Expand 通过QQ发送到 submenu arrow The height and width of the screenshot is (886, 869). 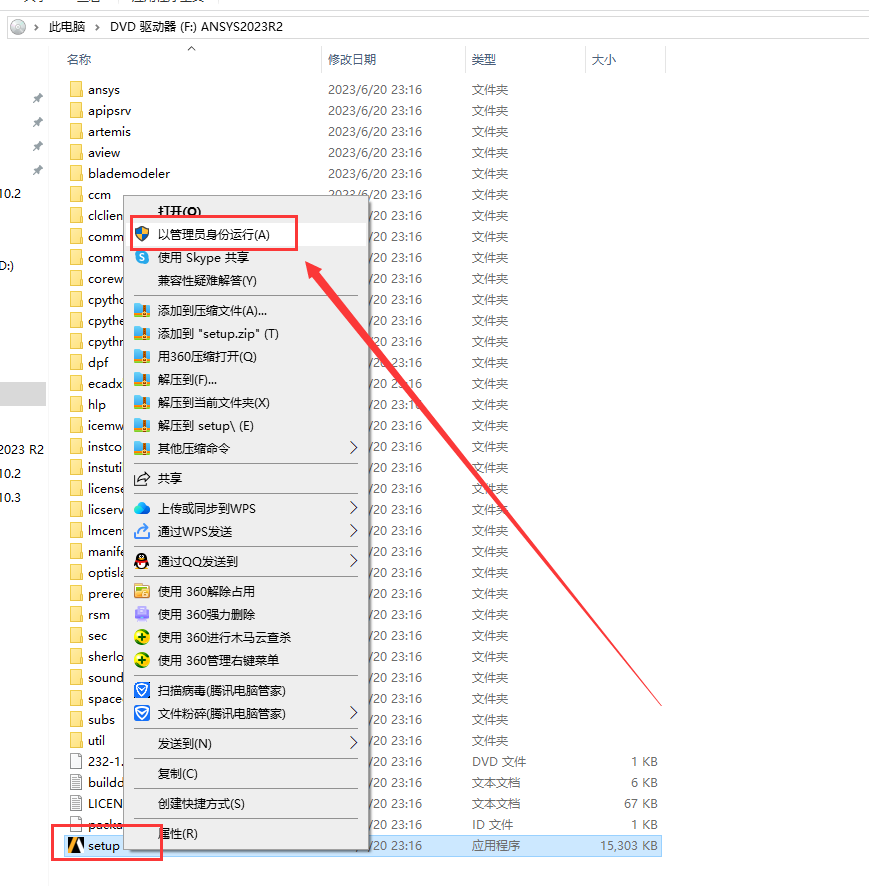click(x=354, y=561)
